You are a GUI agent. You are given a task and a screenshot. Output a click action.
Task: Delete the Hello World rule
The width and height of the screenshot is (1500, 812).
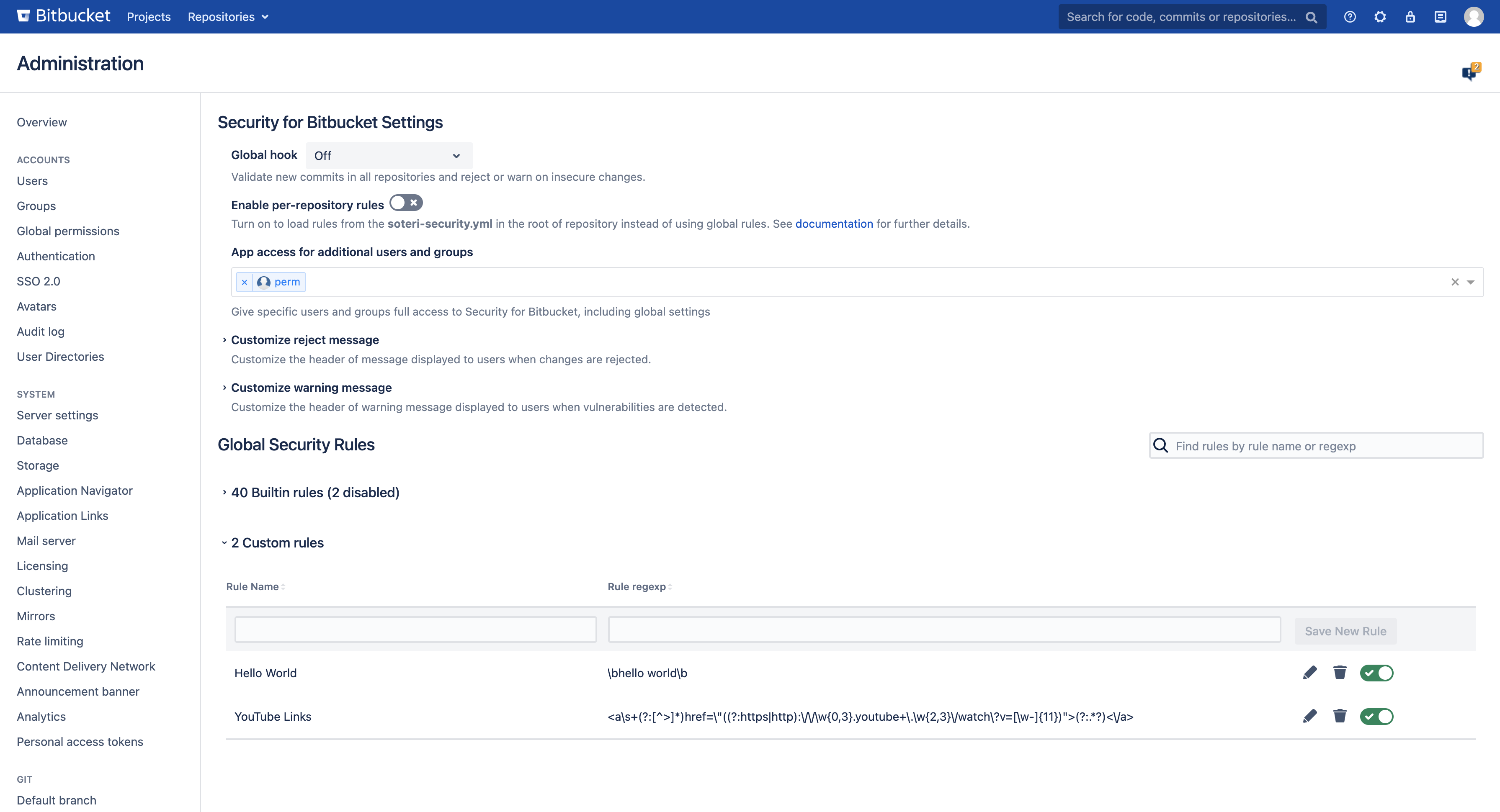(x=1340, y=673)
